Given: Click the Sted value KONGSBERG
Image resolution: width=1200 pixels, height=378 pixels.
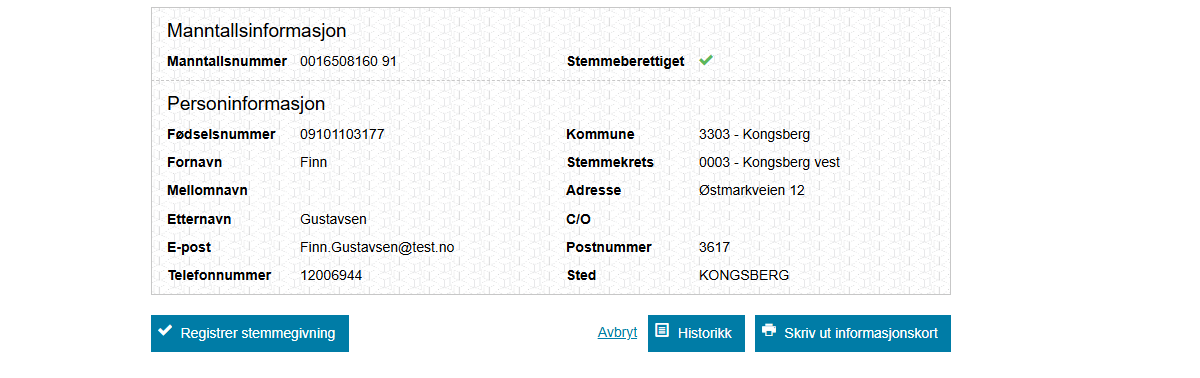Looking at the screenshot, I should point(744,275).
